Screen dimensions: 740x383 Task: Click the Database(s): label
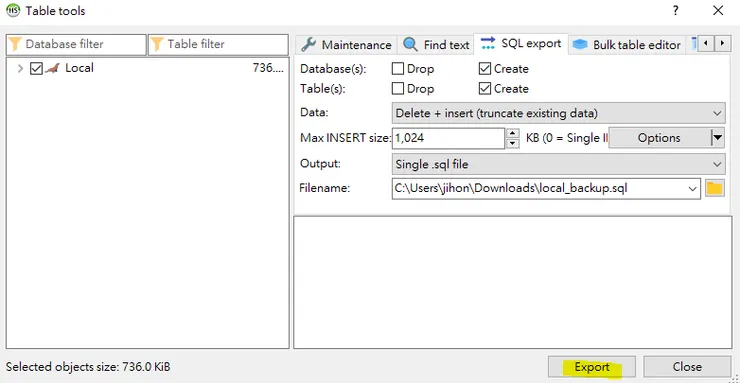pos(333,69)
